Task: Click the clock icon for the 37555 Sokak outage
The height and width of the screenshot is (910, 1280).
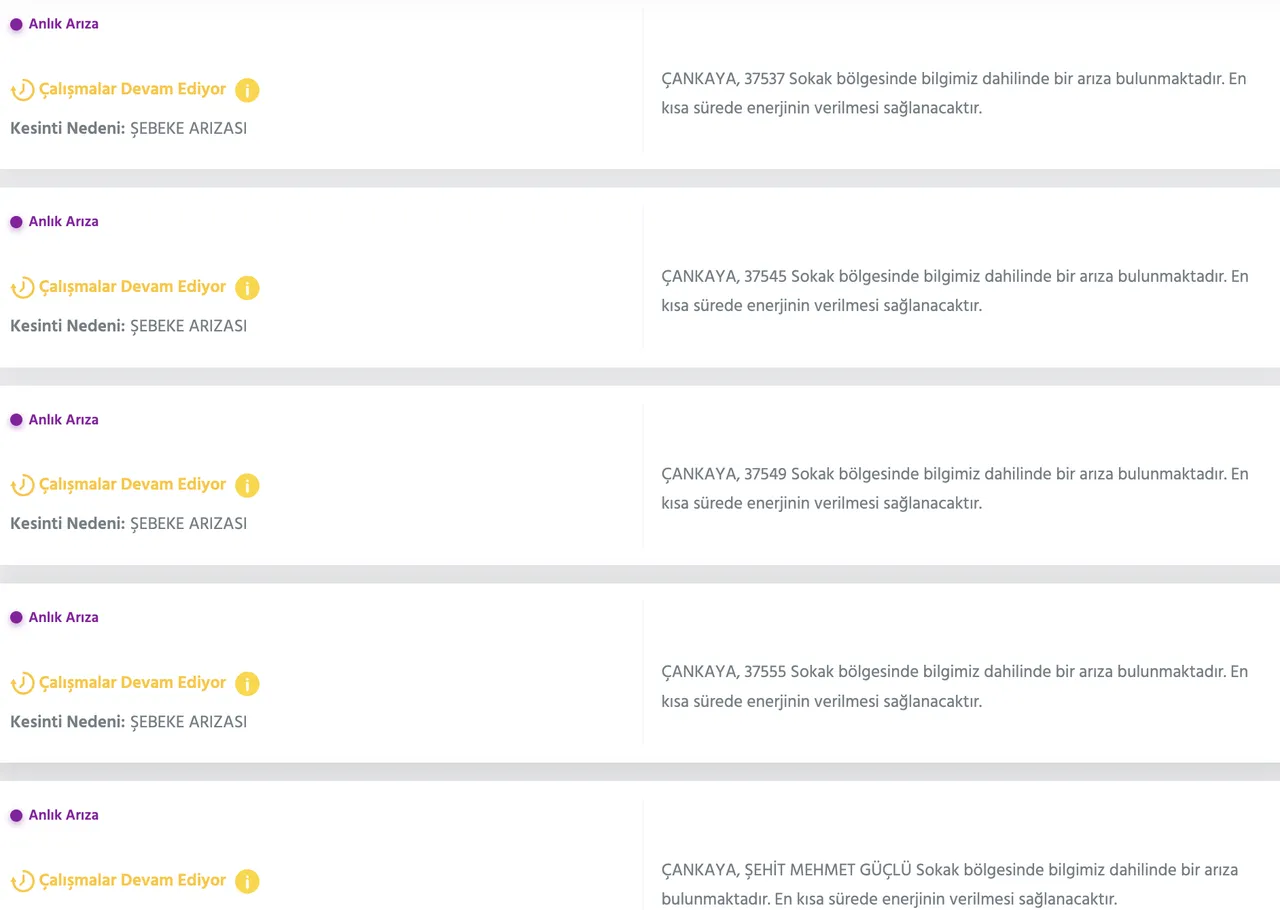Action: click(x=22, y=684)
